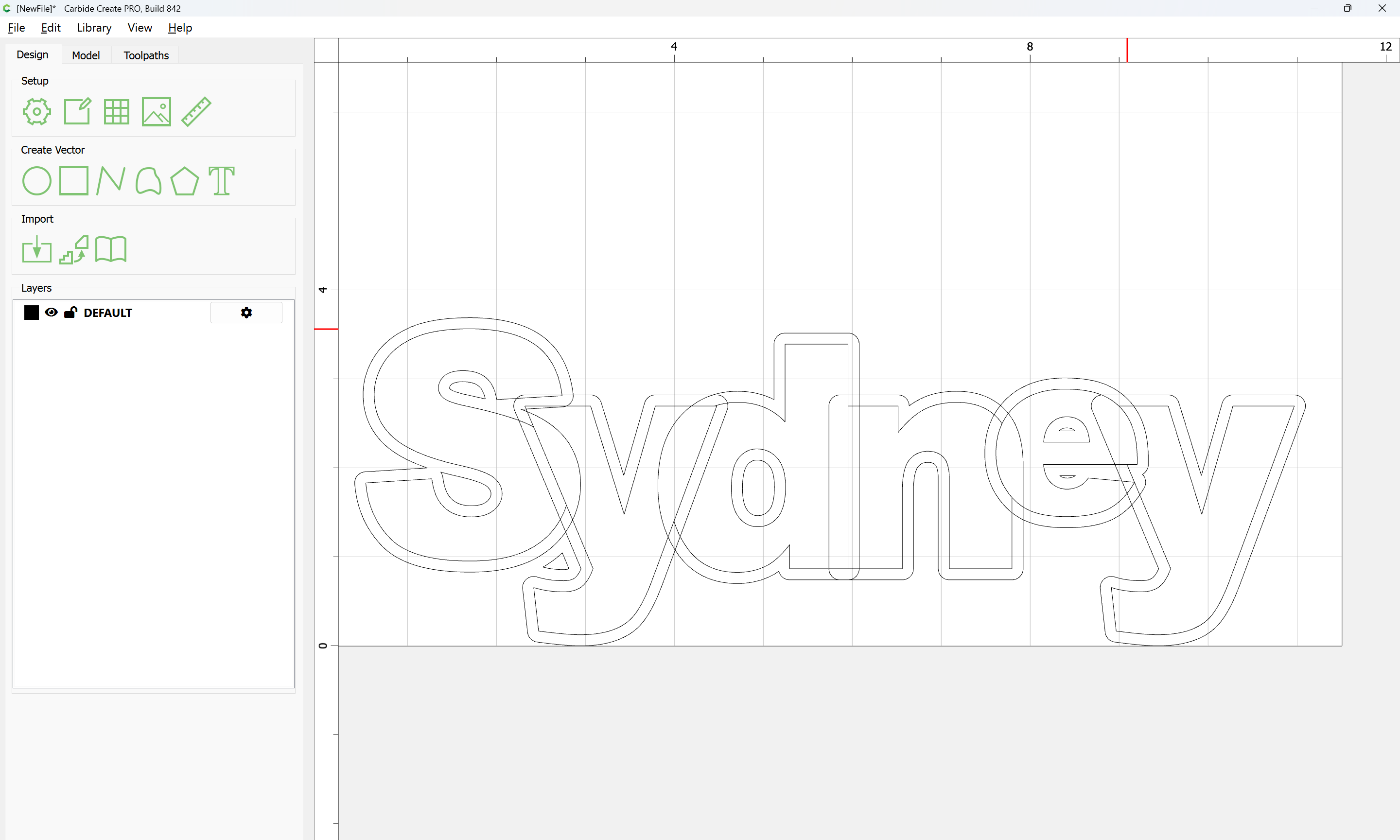Image resolution: width=1400 pixels, height=840 pixels.
Task: Select the Circle vector tool
Action: (x=37, y=181)
